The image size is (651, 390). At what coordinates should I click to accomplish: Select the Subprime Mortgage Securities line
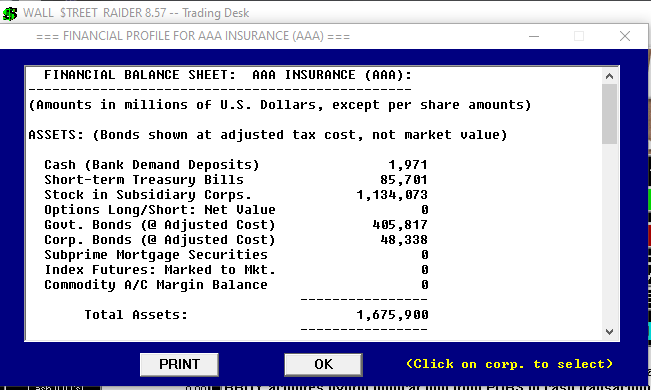click(x=236, y=255)
